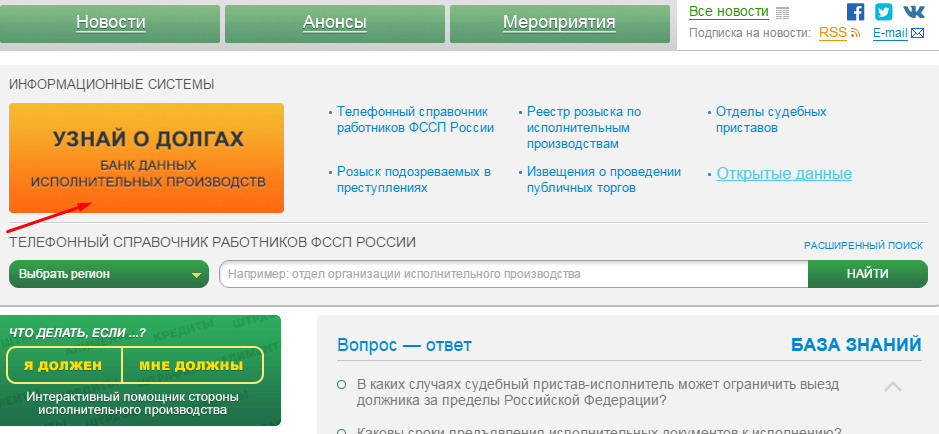This screenshot has height=434, width=939.
Task: Click the Узнай о долгах orange banner
Action: 147,158
